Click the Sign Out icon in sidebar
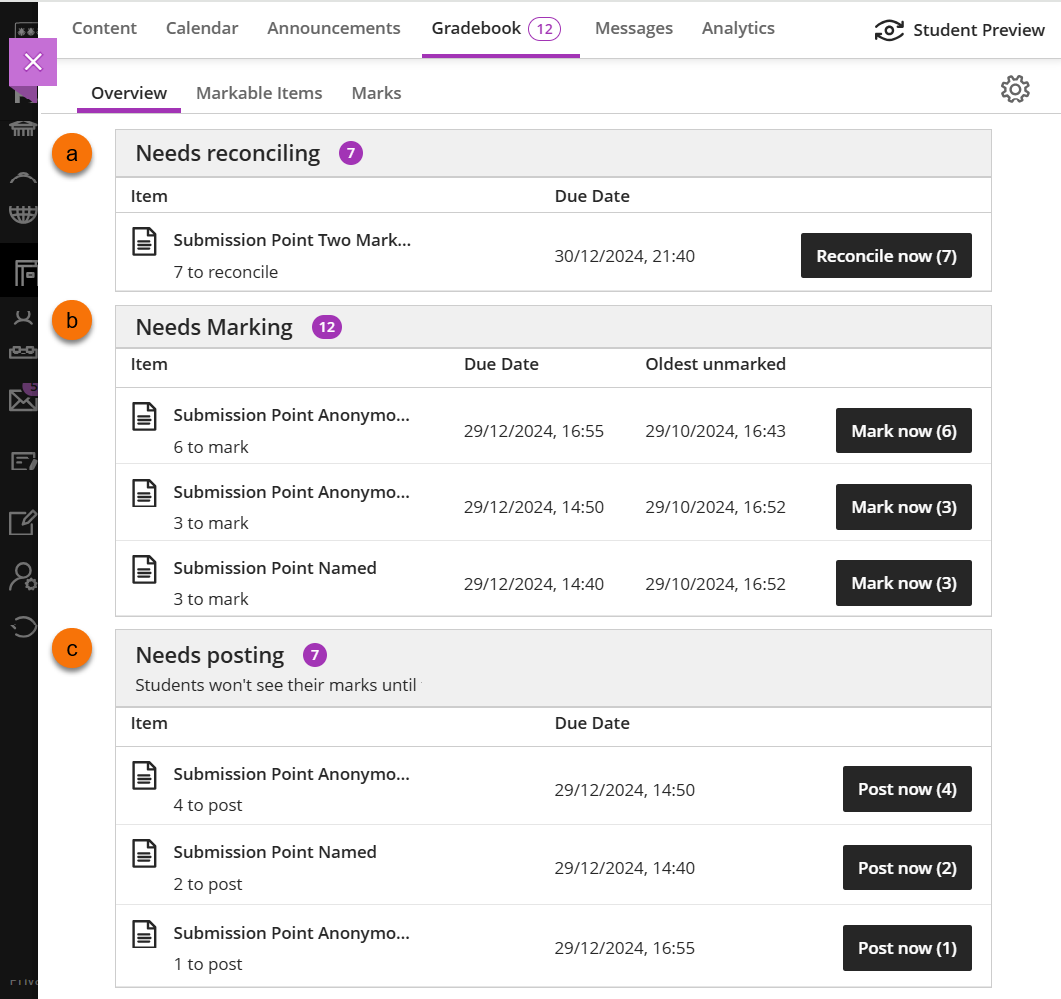This screenshot has height=999, width=1061. click(x=22, y=627)
